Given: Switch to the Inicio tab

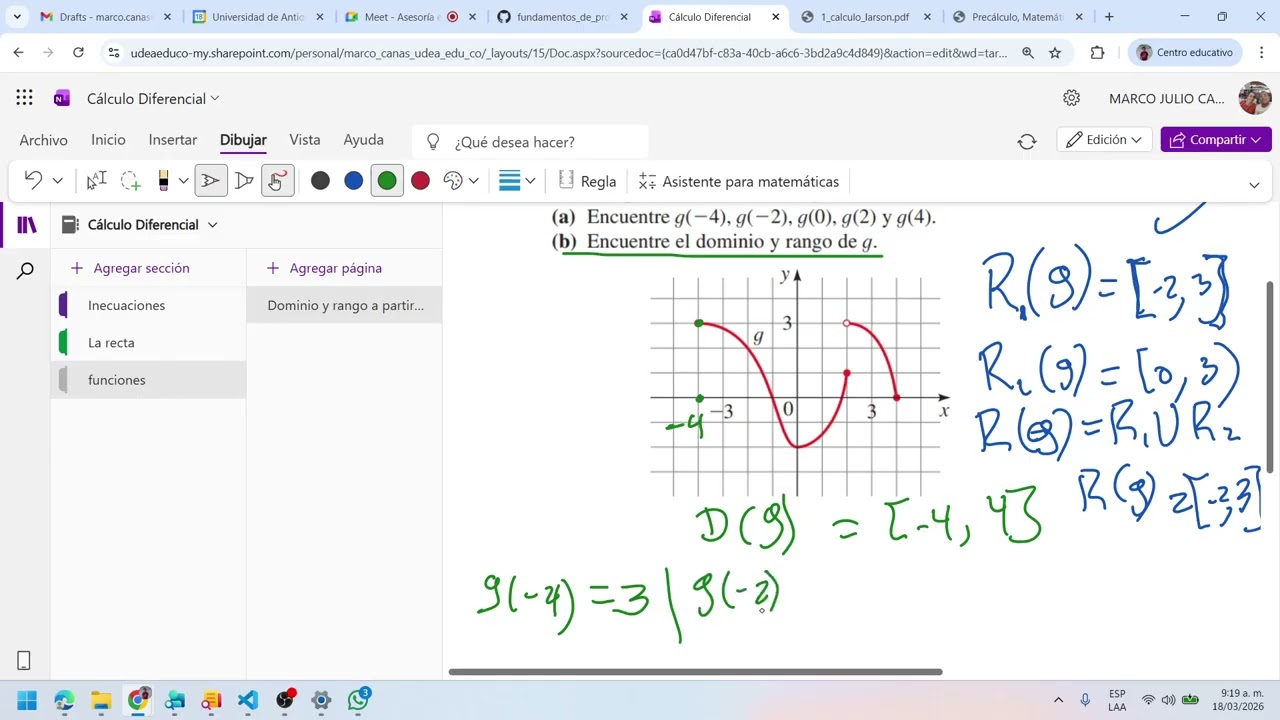Looking at the screenshot, I should coord(108,140).
